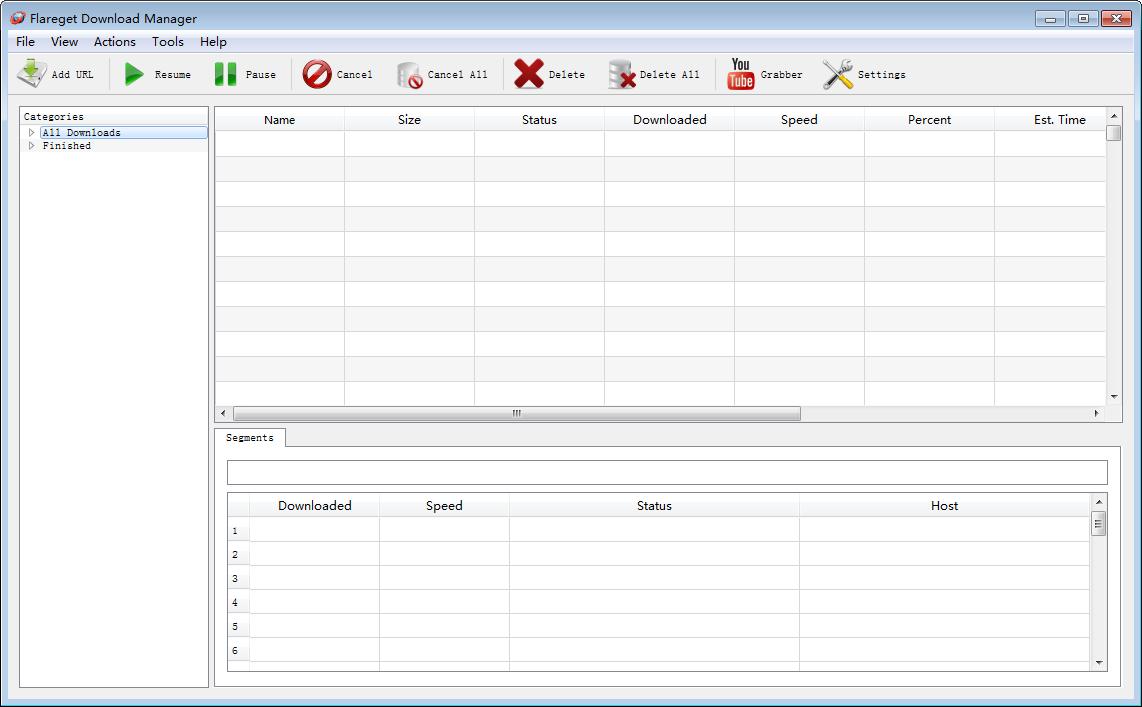Maximize the Flareget window
This screenshot has height=707, width=1142.
[1083, 19]
